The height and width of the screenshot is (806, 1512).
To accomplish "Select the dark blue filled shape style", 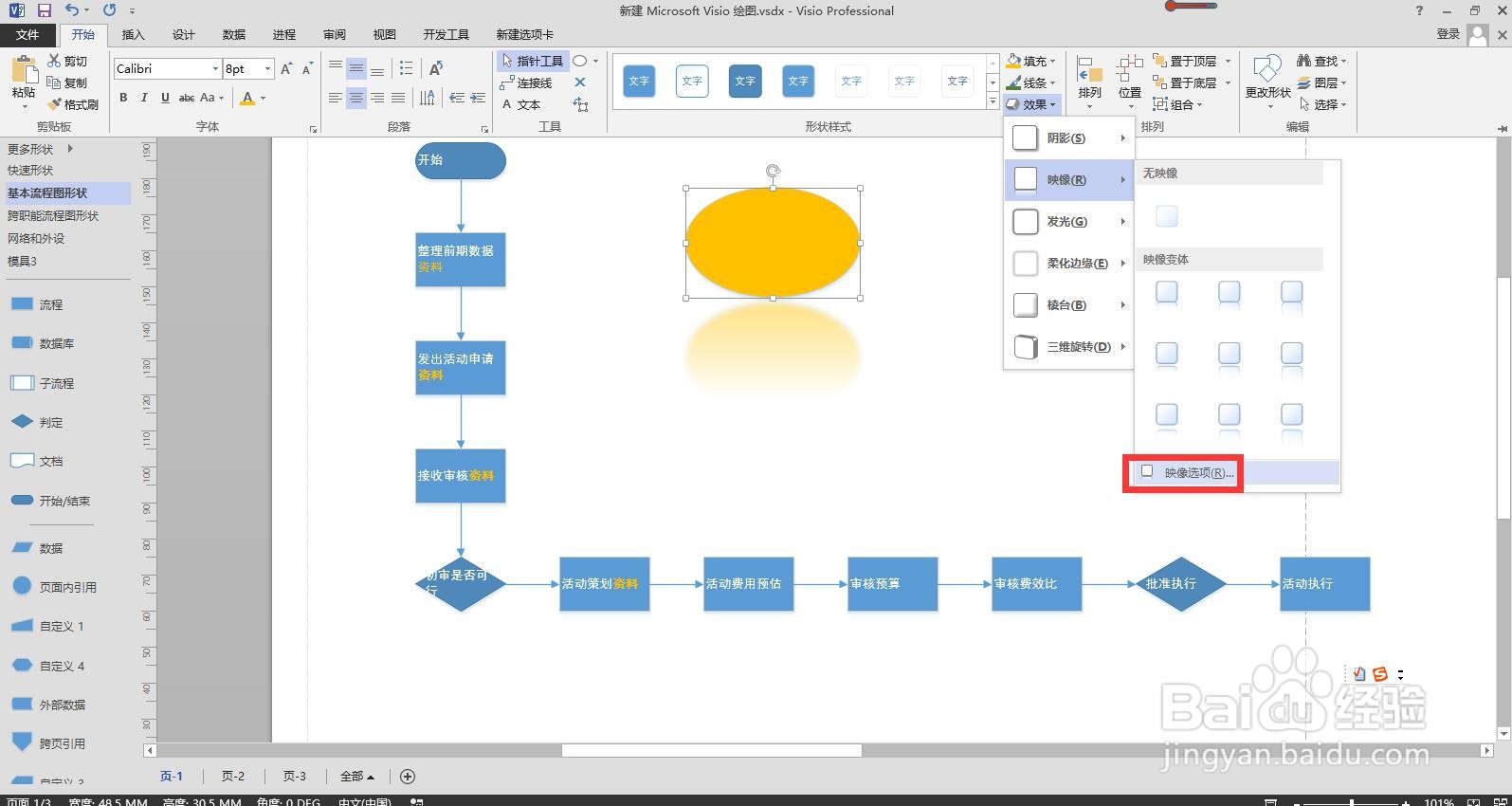I will (x=745, y=81).
